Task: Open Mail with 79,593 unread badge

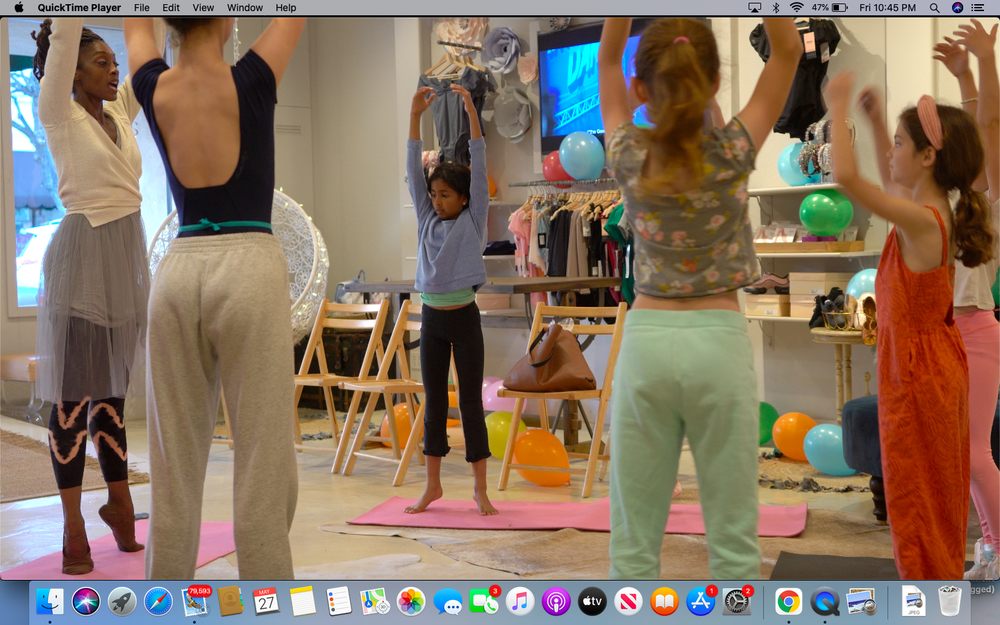Action: 195,601
